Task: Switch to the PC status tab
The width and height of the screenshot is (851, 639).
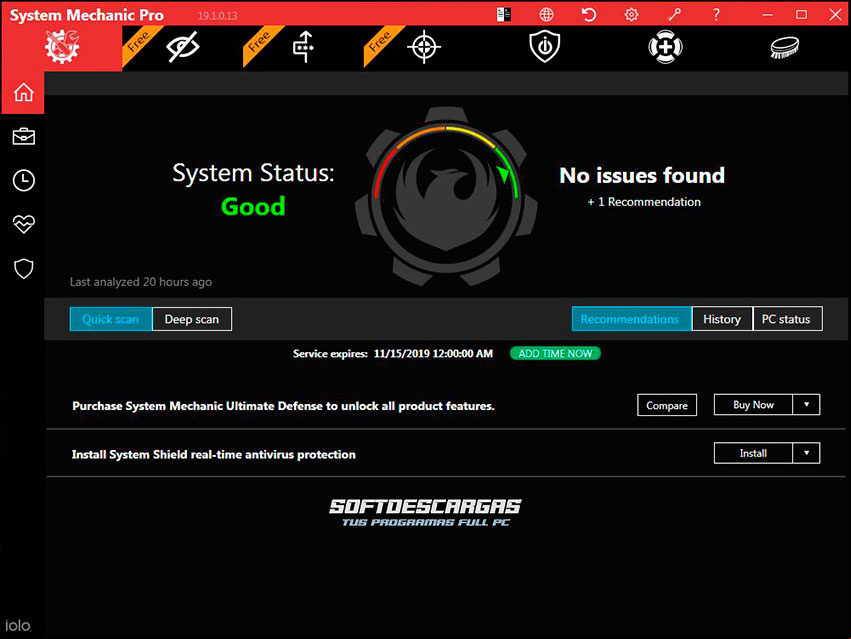Action: [x=787, y=319]
